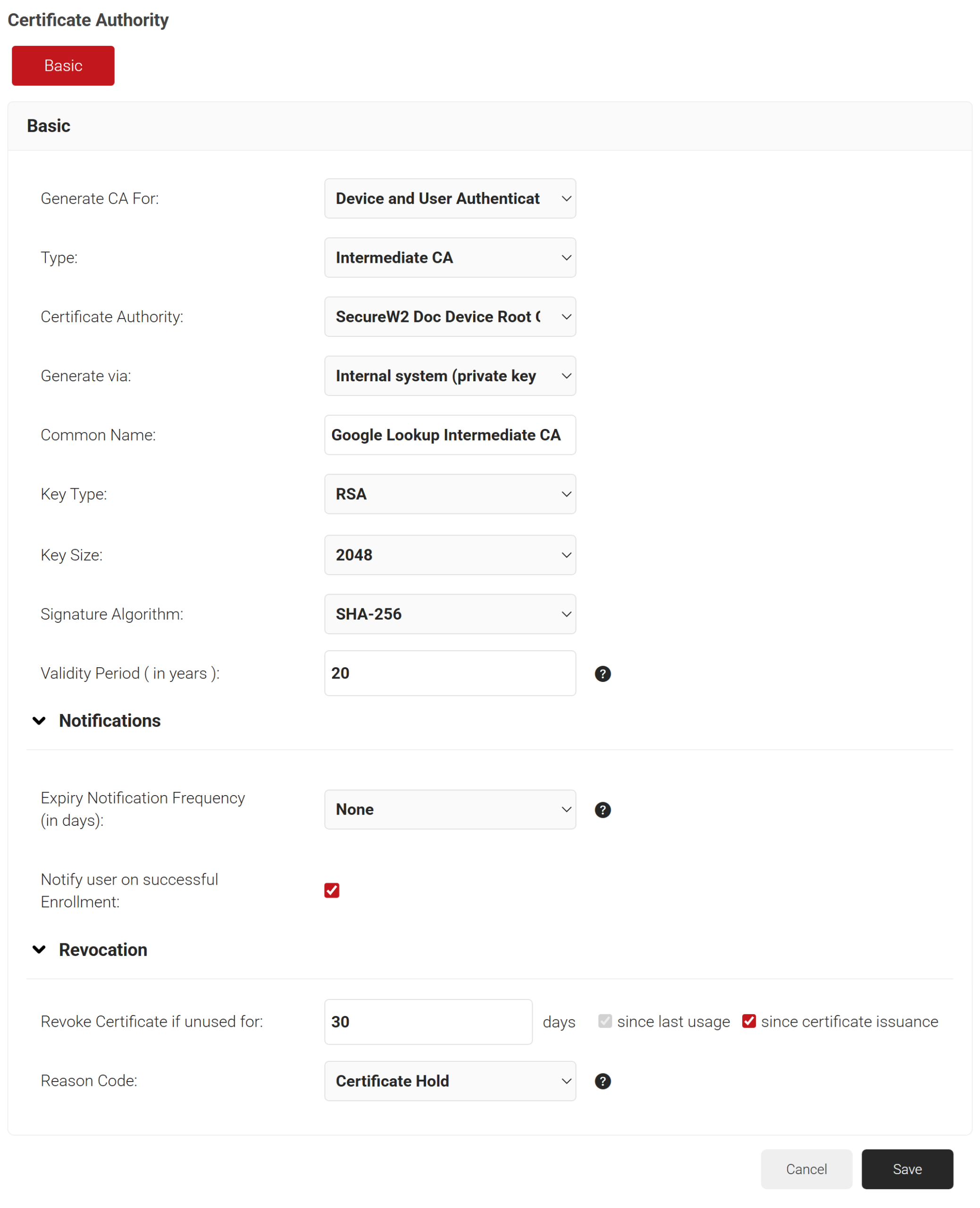Viewport: 980px width, 1208px height.
Task: Click the since last usage checkbox
Action: click(604, 1021)
